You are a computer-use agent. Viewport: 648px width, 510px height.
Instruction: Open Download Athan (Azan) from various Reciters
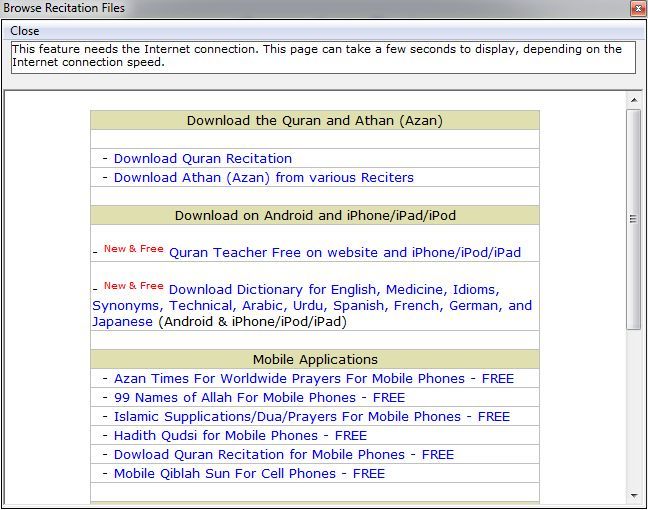[x=264, y=178]
